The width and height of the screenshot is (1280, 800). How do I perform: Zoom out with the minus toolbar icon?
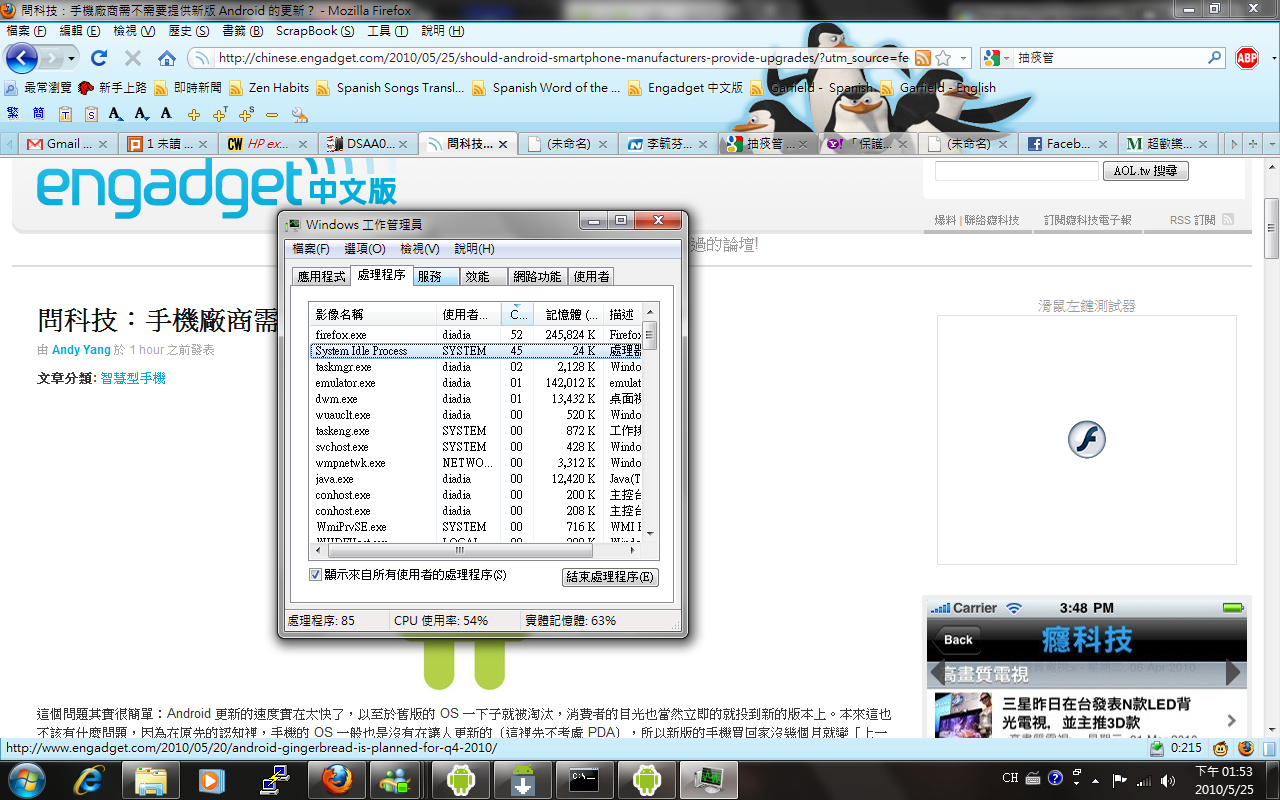click(271, 114)
